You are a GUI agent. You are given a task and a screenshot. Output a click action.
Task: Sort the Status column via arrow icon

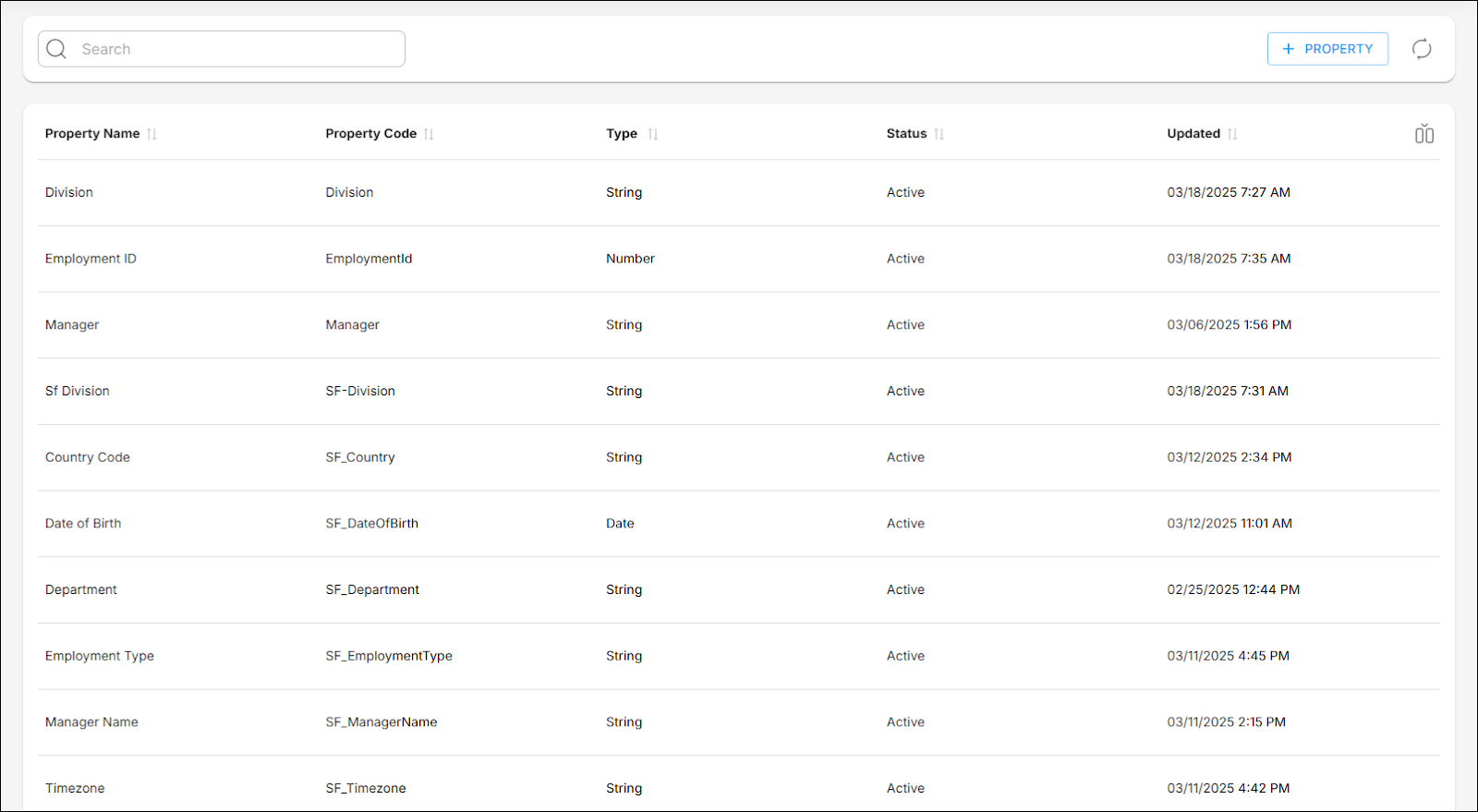(939, 134)
